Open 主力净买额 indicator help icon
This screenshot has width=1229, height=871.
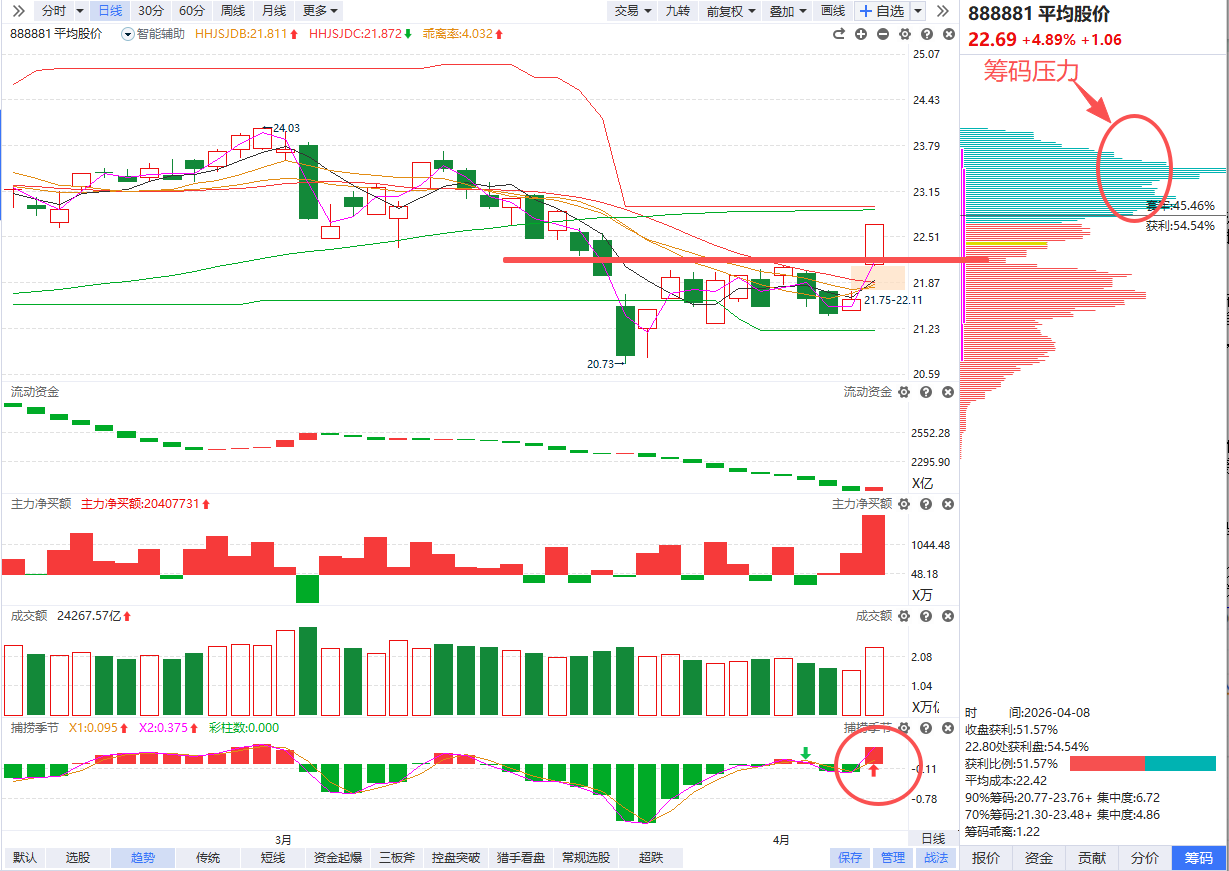[926, 504]
